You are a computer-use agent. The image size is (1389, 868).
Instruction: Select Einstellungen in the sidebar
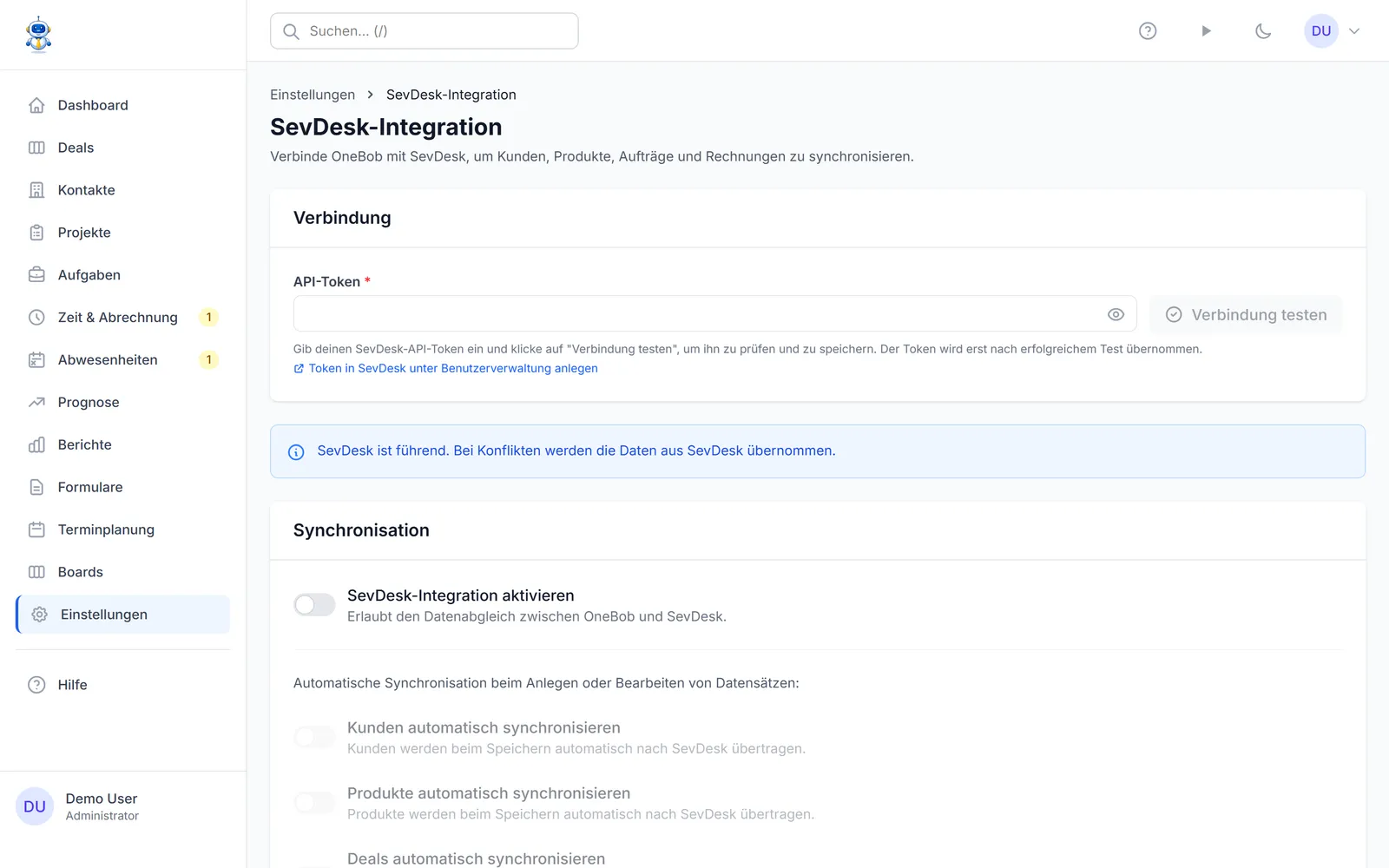[x=123, y=615]
